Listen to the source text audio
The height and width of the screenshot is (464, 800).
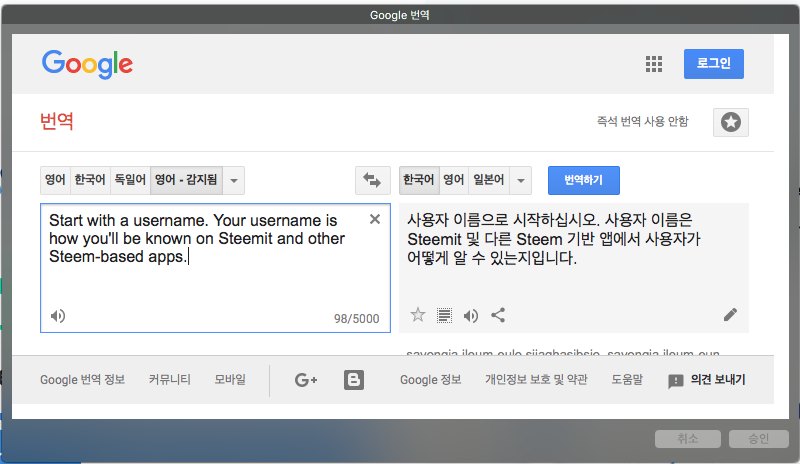pyautogui.click(x=58, y=316)
